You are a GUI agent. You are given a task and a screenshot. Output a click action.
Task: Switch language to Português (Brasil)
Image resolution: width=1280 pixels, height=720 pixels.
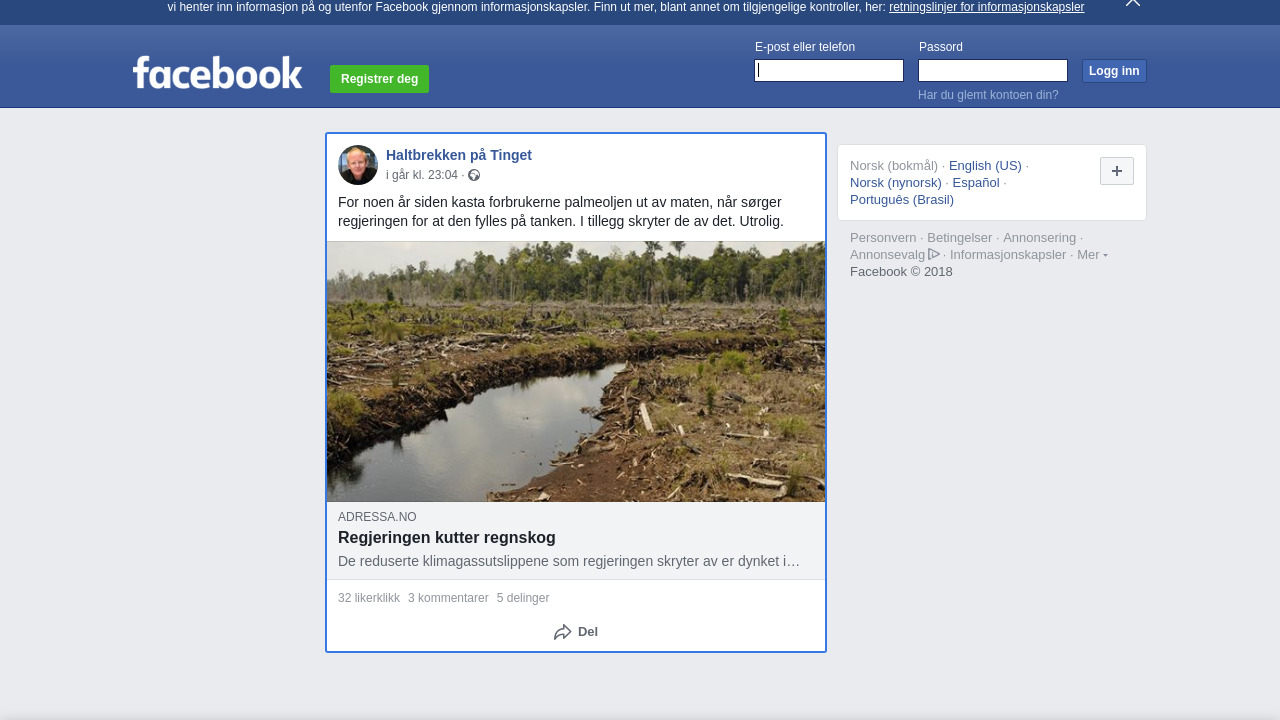pyautogui.click(x=902, y=200)
